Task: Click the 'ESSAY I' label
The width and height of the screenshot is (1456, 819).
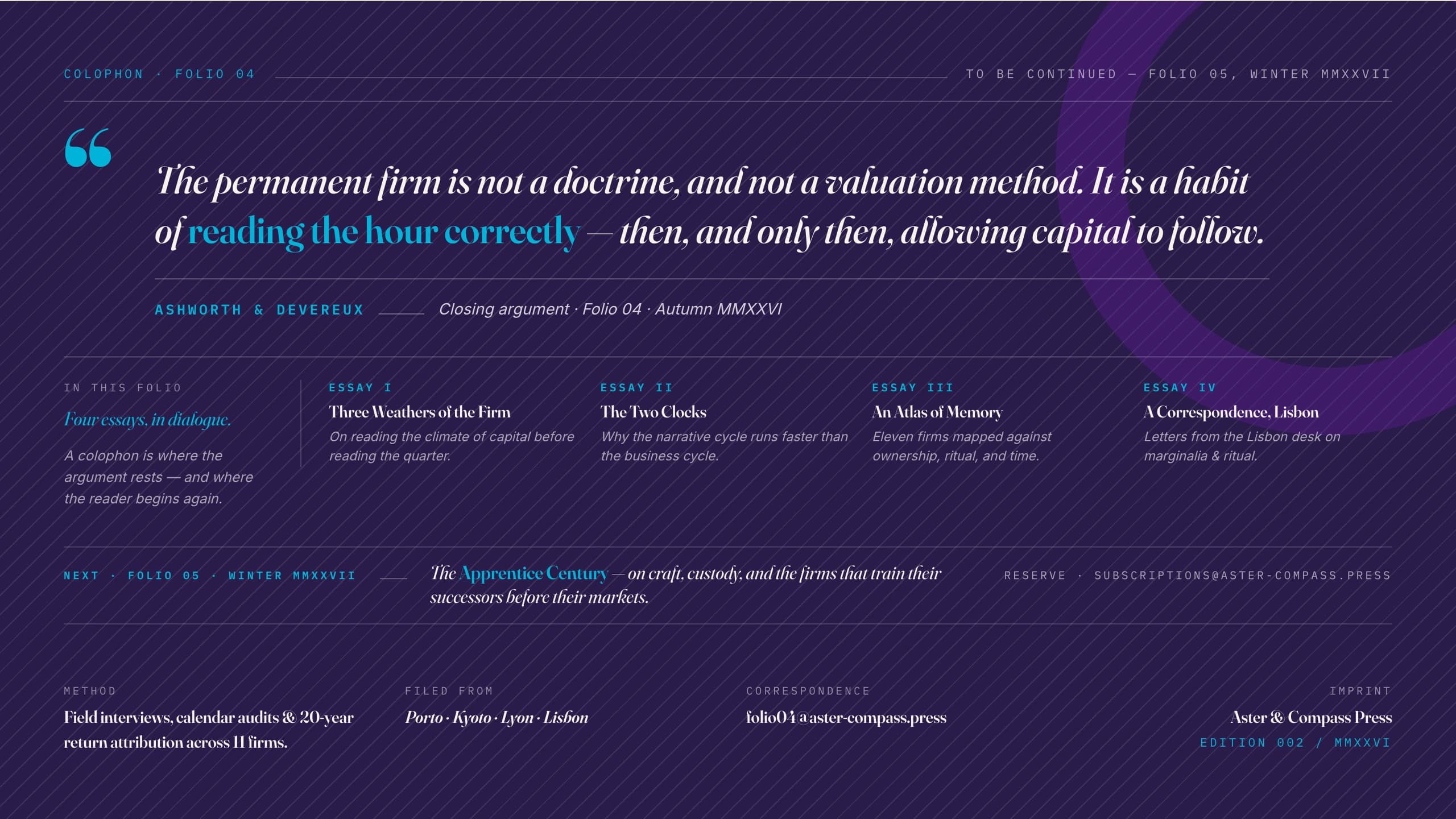Action: pos(361,387)
